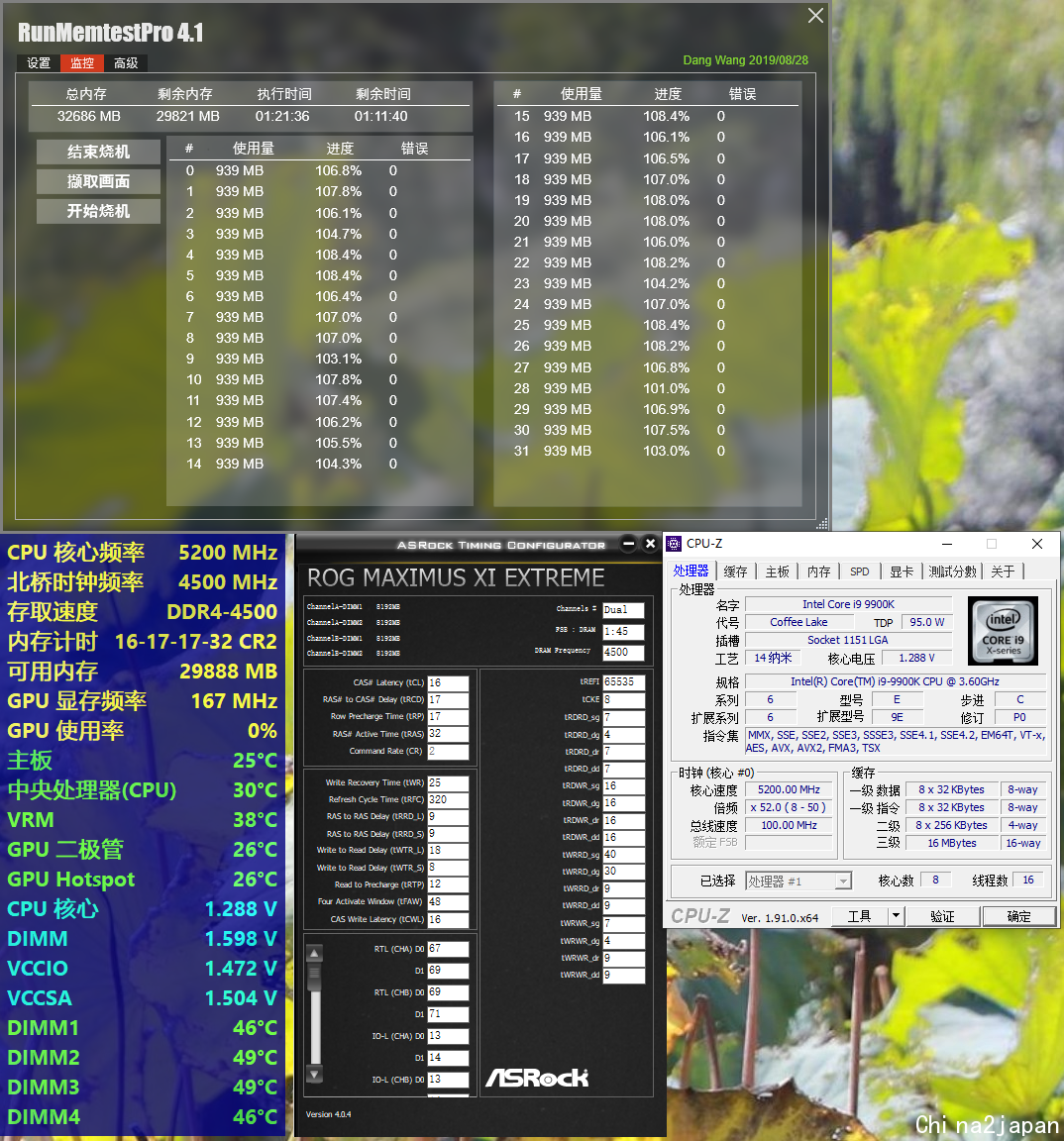Click the 结束烧机 button

coord(98,153)
